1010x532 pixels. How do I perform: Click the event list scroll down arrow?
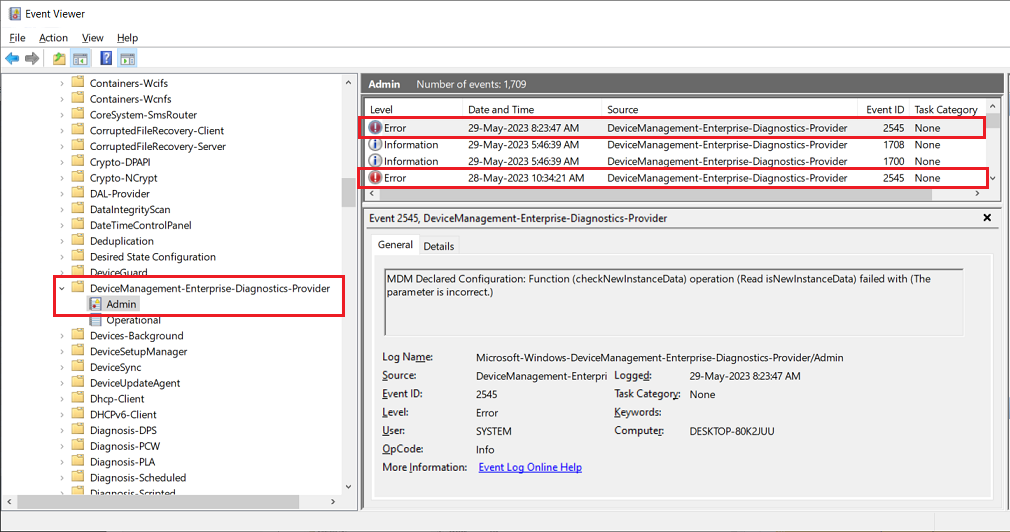[x=993, y=179]
